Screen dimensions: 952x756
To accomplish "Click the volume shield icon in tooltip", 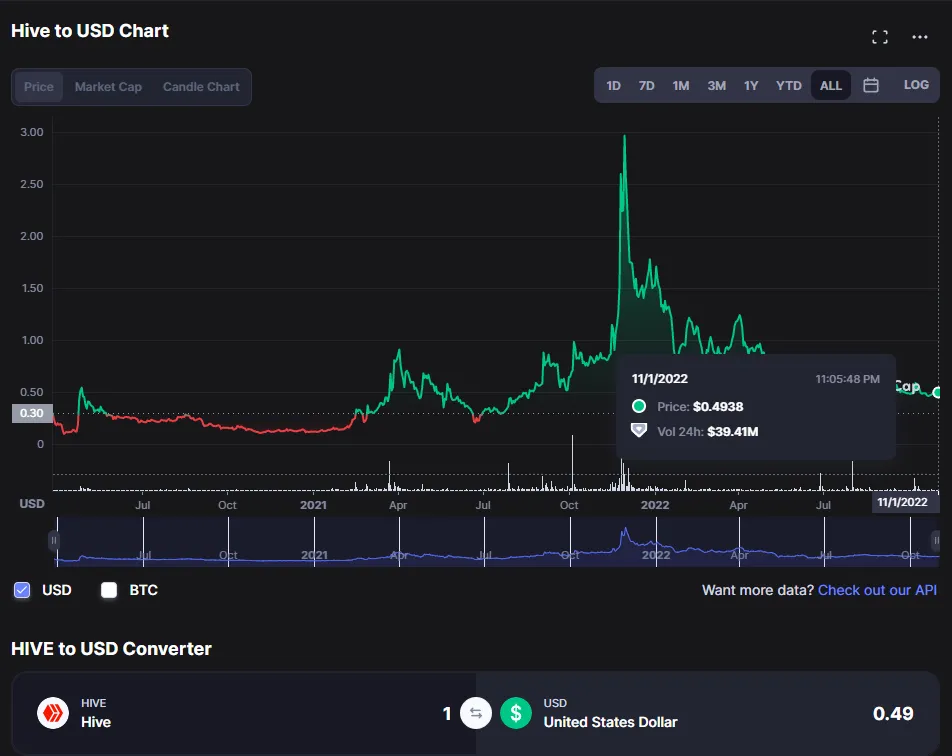I will click(x=639, y=431).
